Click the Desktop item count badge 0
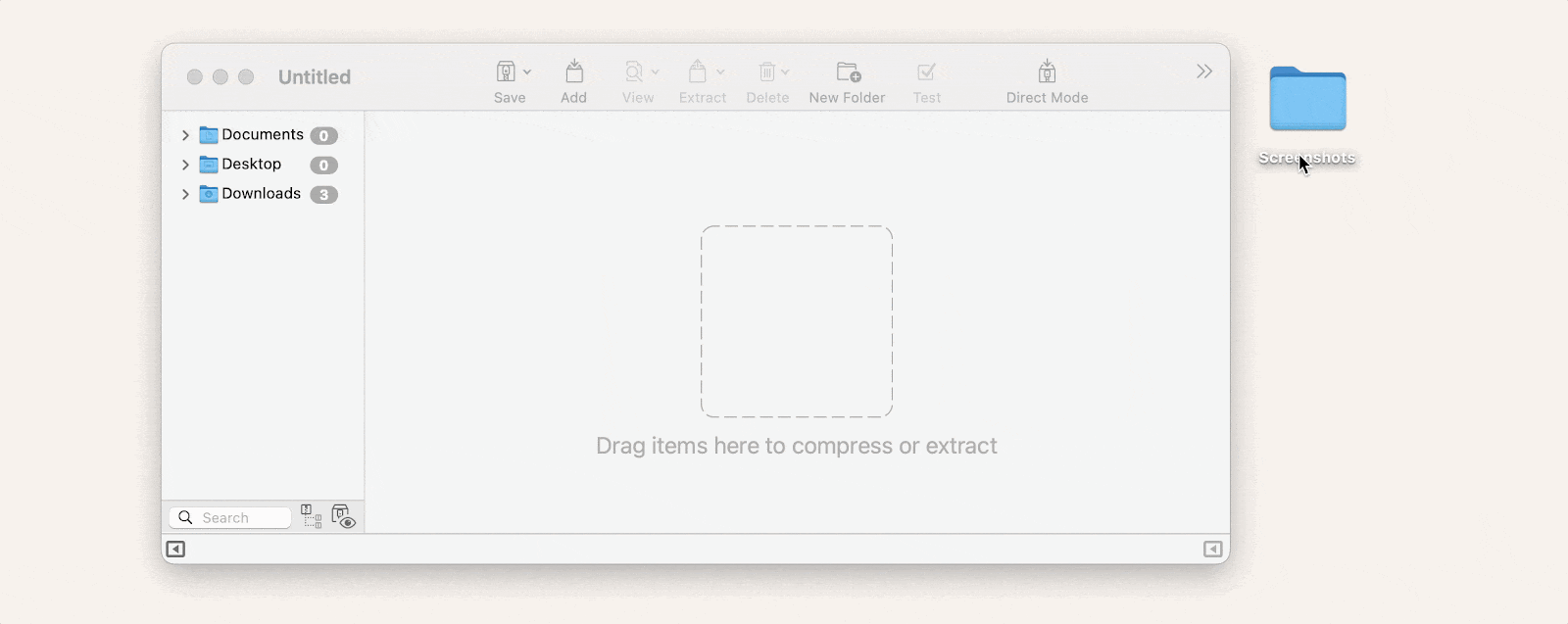Viewport: 1568px width, 624px height. [x=324, y=166]
